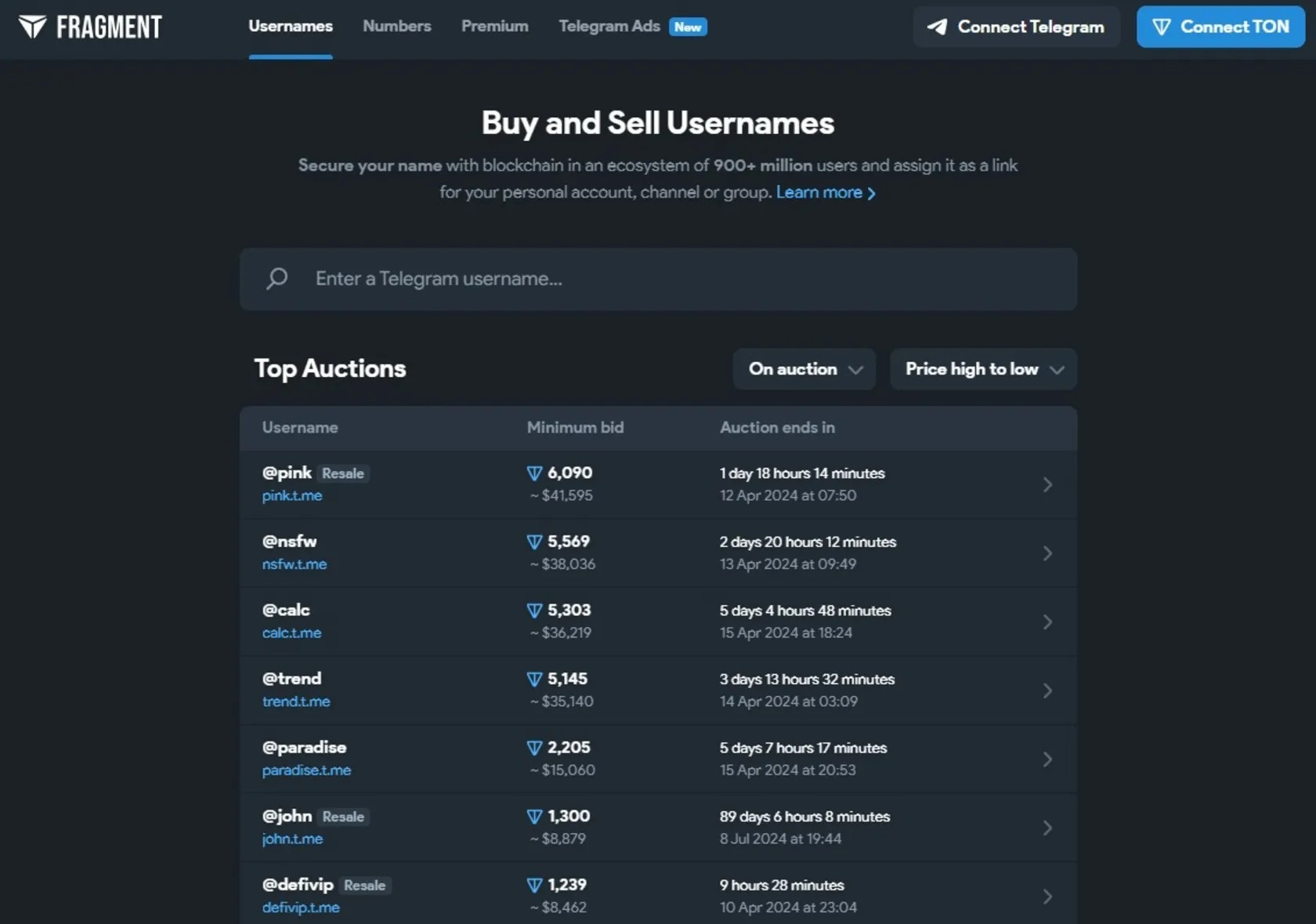The height and width of the screenshot is (924, 1316).
Task: Open @pink auction via its row arrow
Action: pyautogui.click(x=1047, y=484)
